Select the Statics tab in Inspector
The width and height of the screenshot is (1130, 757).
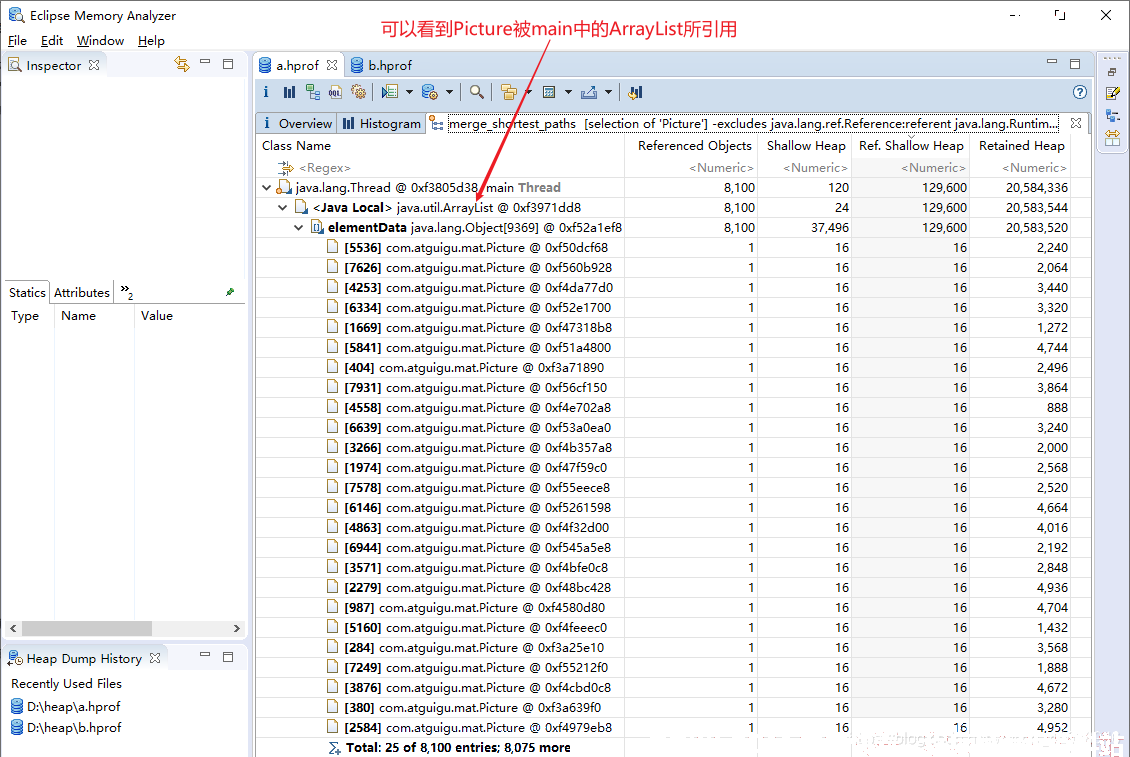click(27, 292)
